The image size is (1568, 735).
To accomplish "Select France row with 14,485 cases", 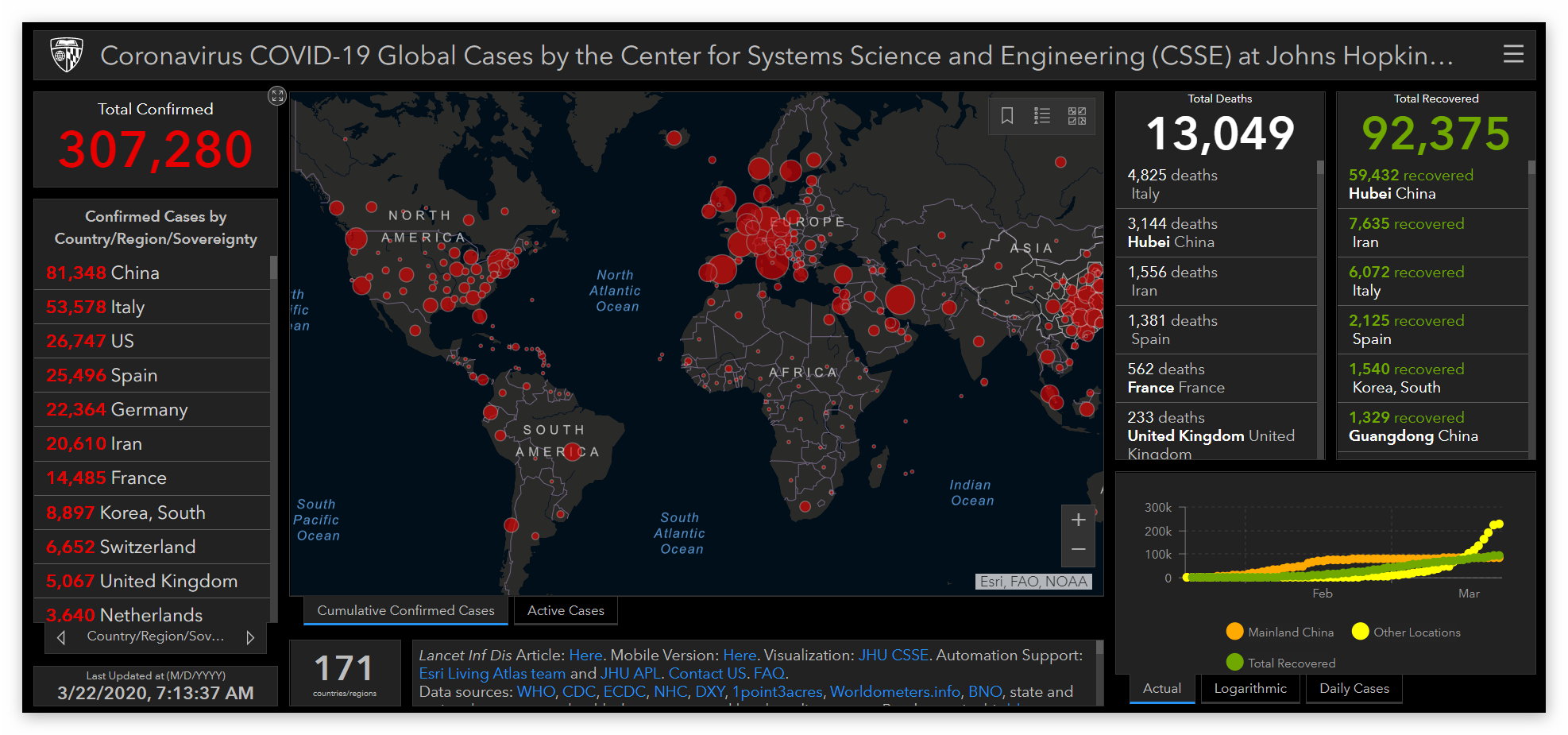I will click(x=153, y=478).
